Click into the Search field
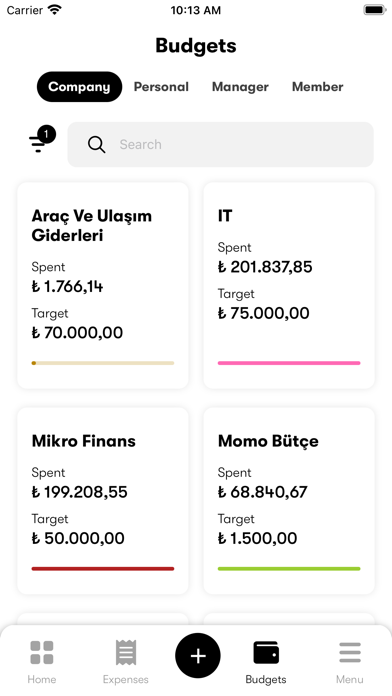The width and height of the screenshot is (392, 696). coord(221,145)
